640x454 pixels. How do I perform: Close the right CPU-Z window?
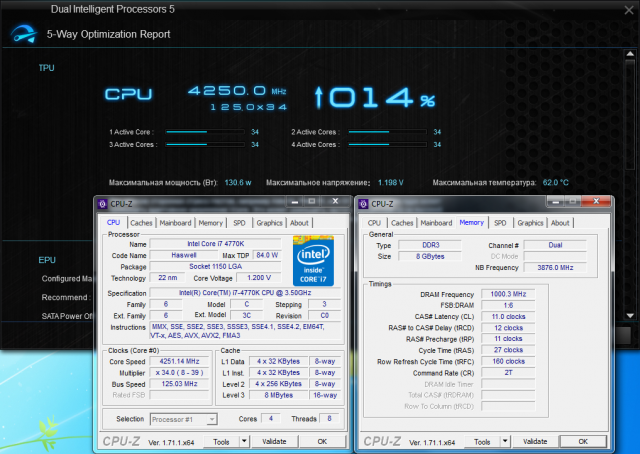pos(596,201)
